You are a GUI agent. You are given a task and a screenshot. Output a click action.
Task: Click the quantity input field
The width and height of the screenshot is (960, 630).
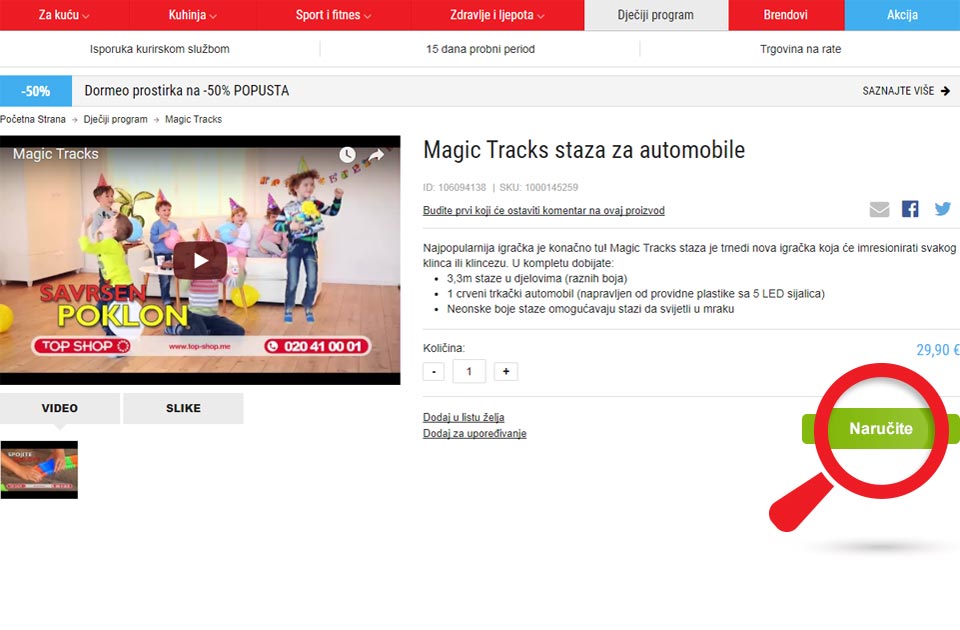pyautogui.click(x=469, y=372)
